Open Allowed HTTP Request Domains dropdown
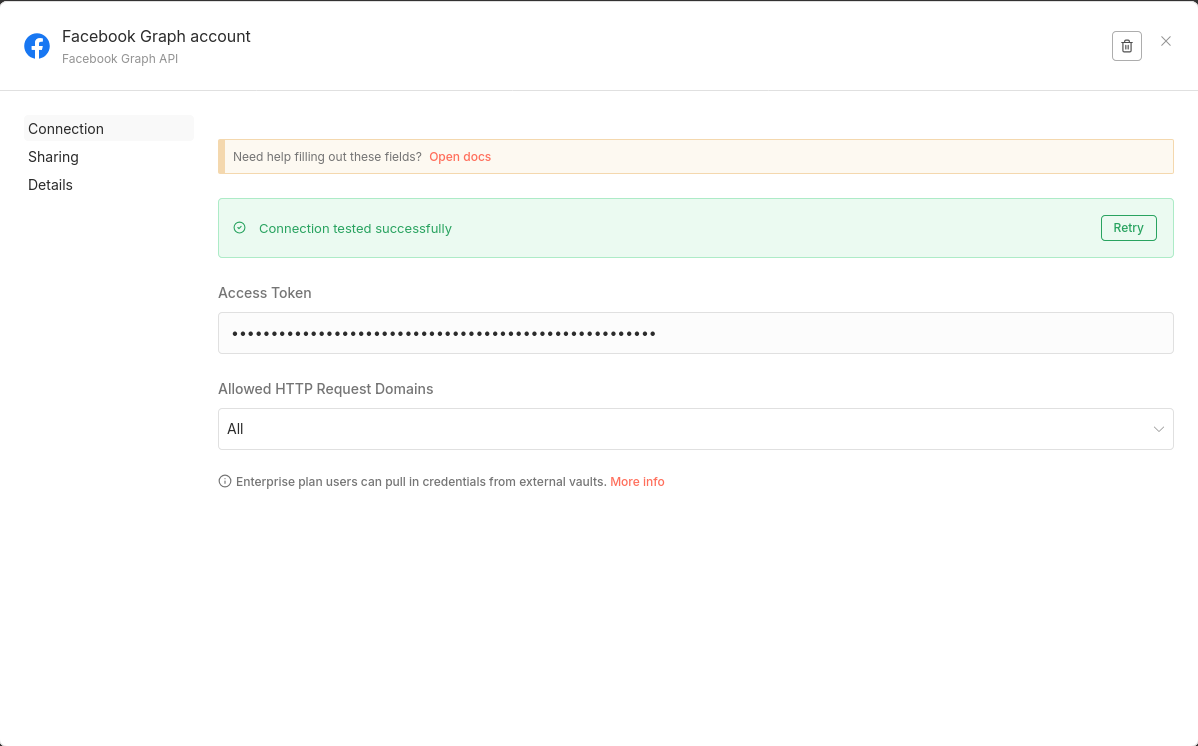The height and width of the screenshot is (746, 1198). (x=695, y=429)
